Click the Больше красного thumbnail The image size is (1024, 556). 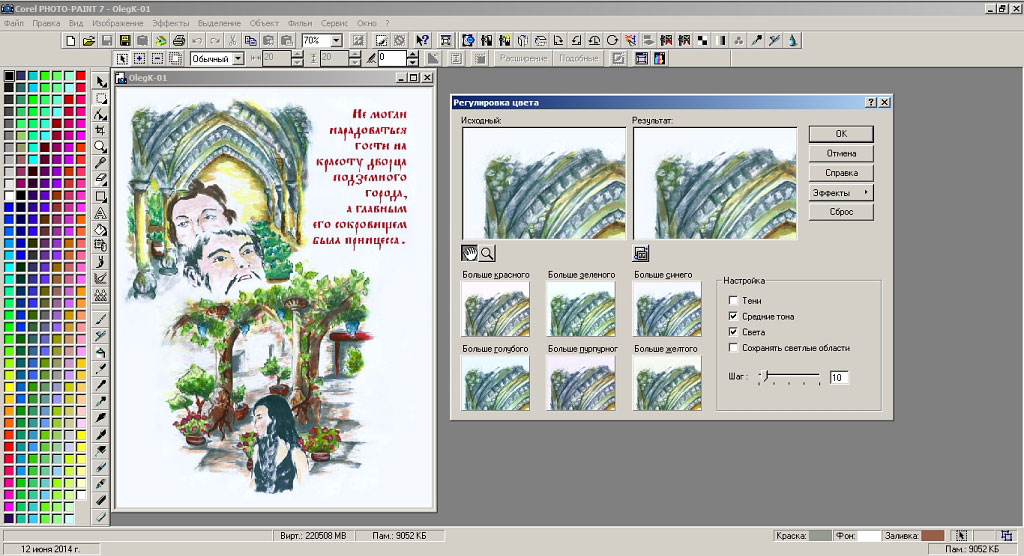pyautogui.click(x=496, y=308)
